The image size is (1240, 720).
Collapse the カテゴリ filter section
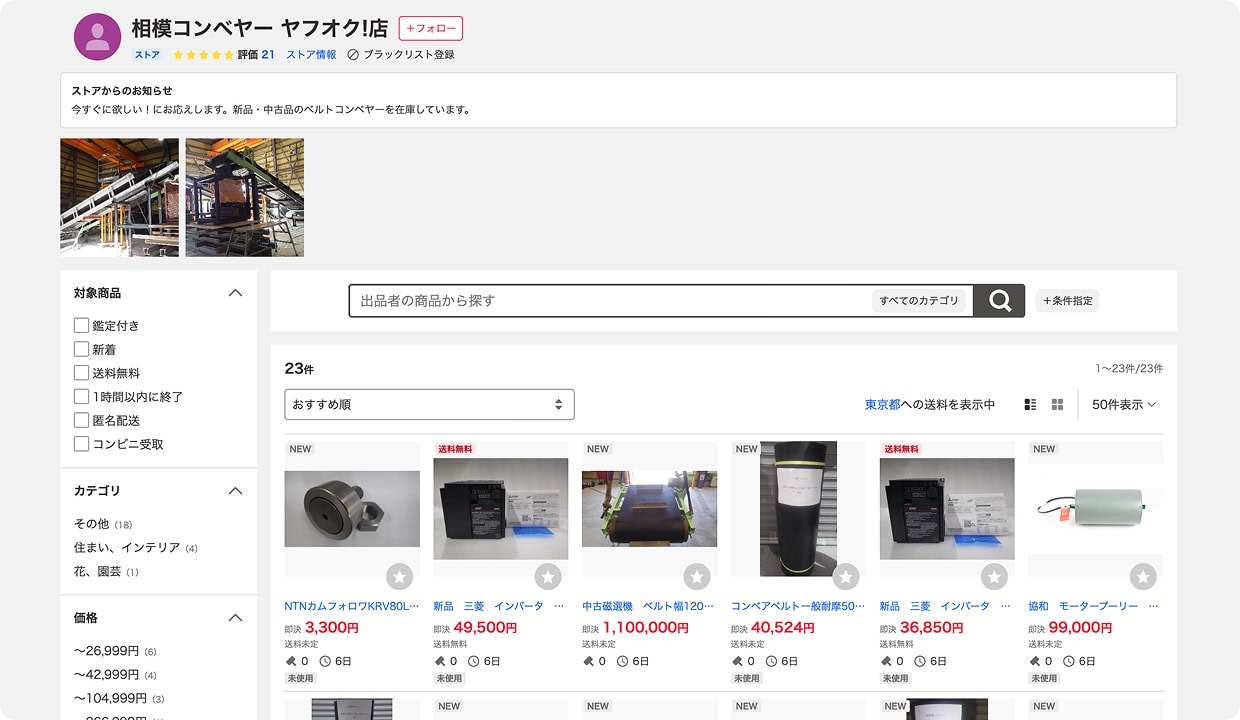[x=236, y=491]
